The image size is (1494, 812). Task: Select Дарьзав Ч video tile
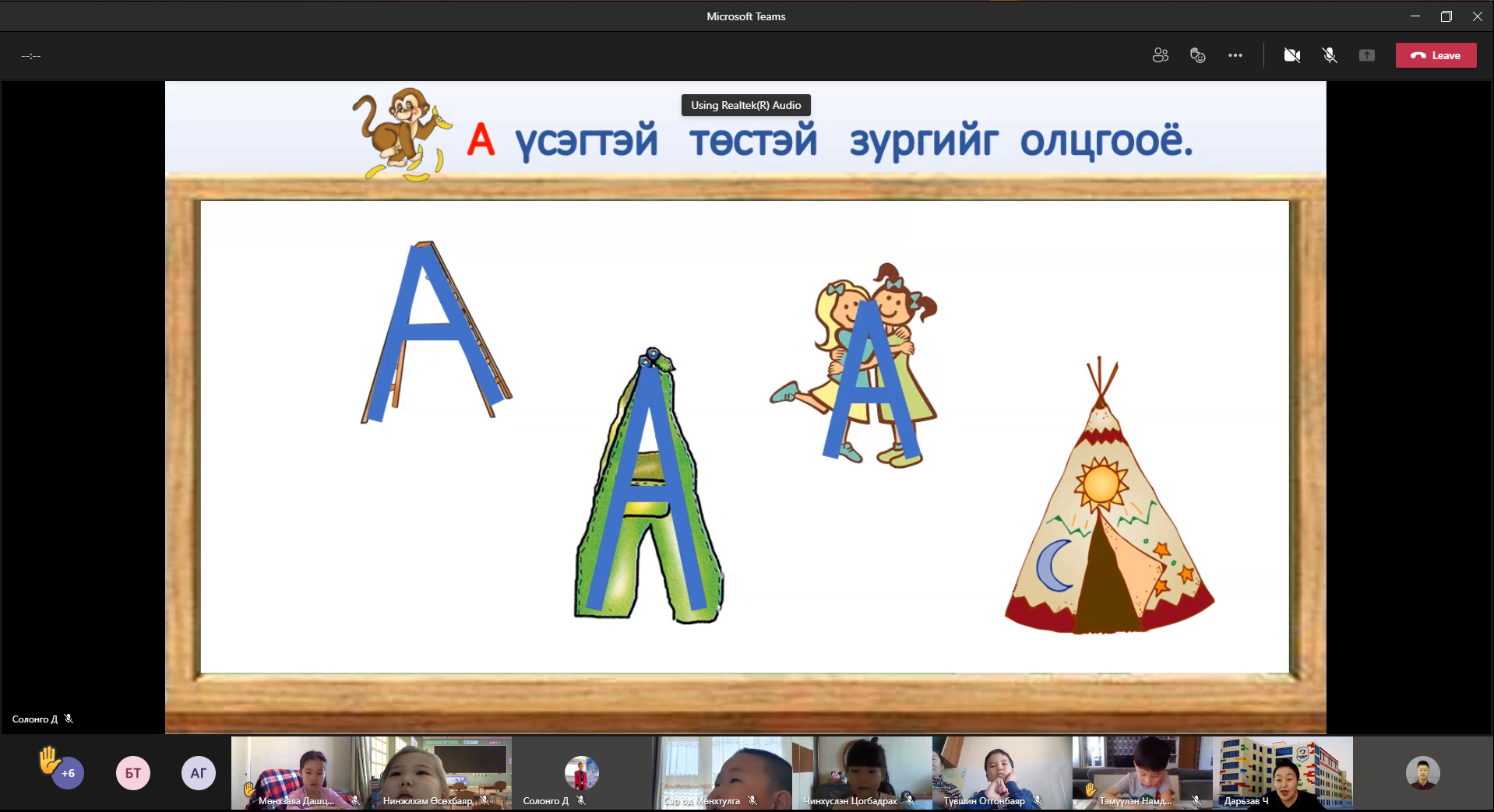point(1283,773)
